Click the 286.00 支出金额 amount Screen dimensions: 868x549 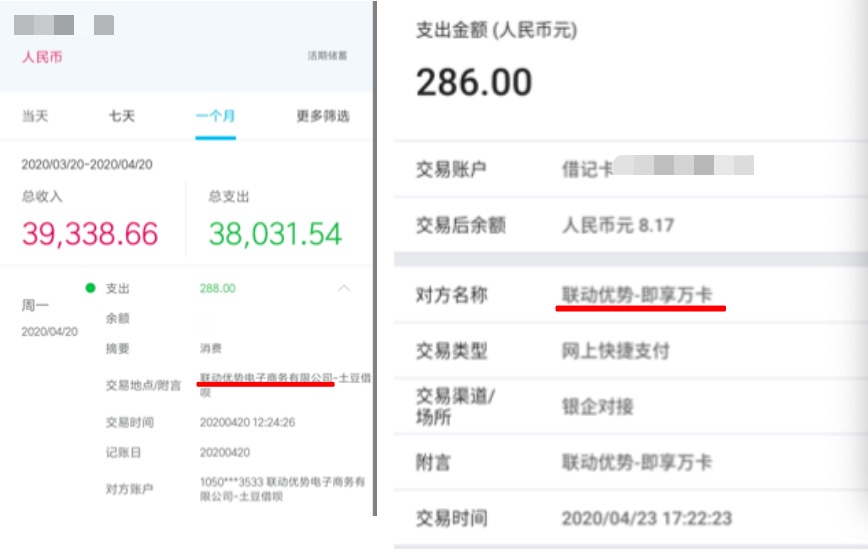(x=474, y=82)
